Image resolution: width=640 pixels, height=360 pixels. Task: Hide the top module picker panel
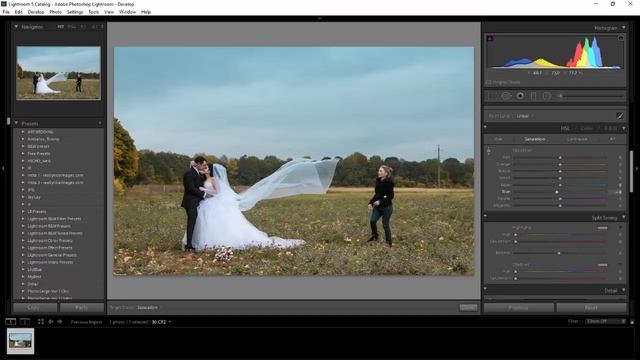(320, 18)
